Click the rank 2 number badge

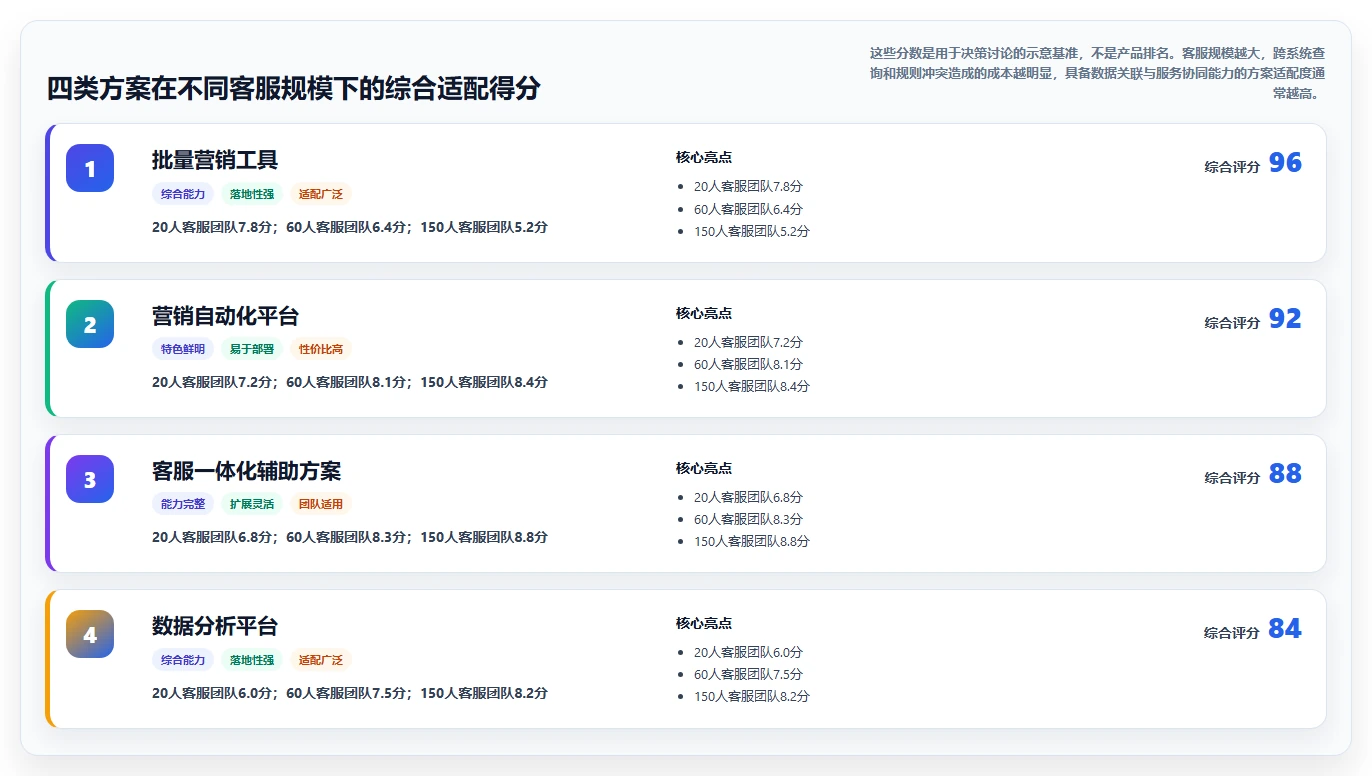(x=90, y=324)
